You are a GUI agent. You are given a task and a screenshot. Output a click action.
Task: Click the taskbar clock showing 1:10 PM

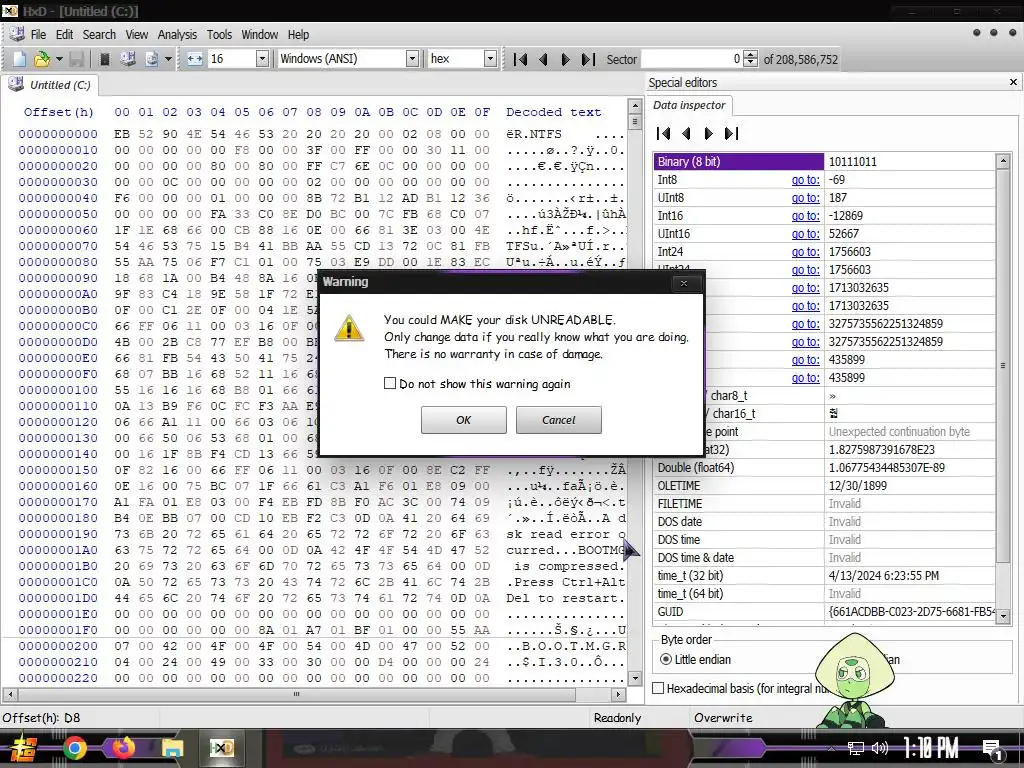tap(931, 748)
